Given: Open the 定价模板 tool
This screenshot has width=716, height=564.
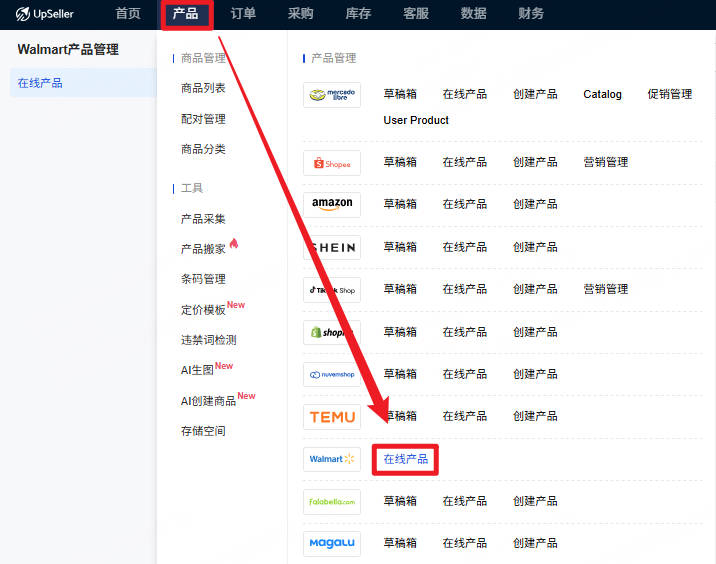Looking at the screenshot, I should tap(203, 310).
